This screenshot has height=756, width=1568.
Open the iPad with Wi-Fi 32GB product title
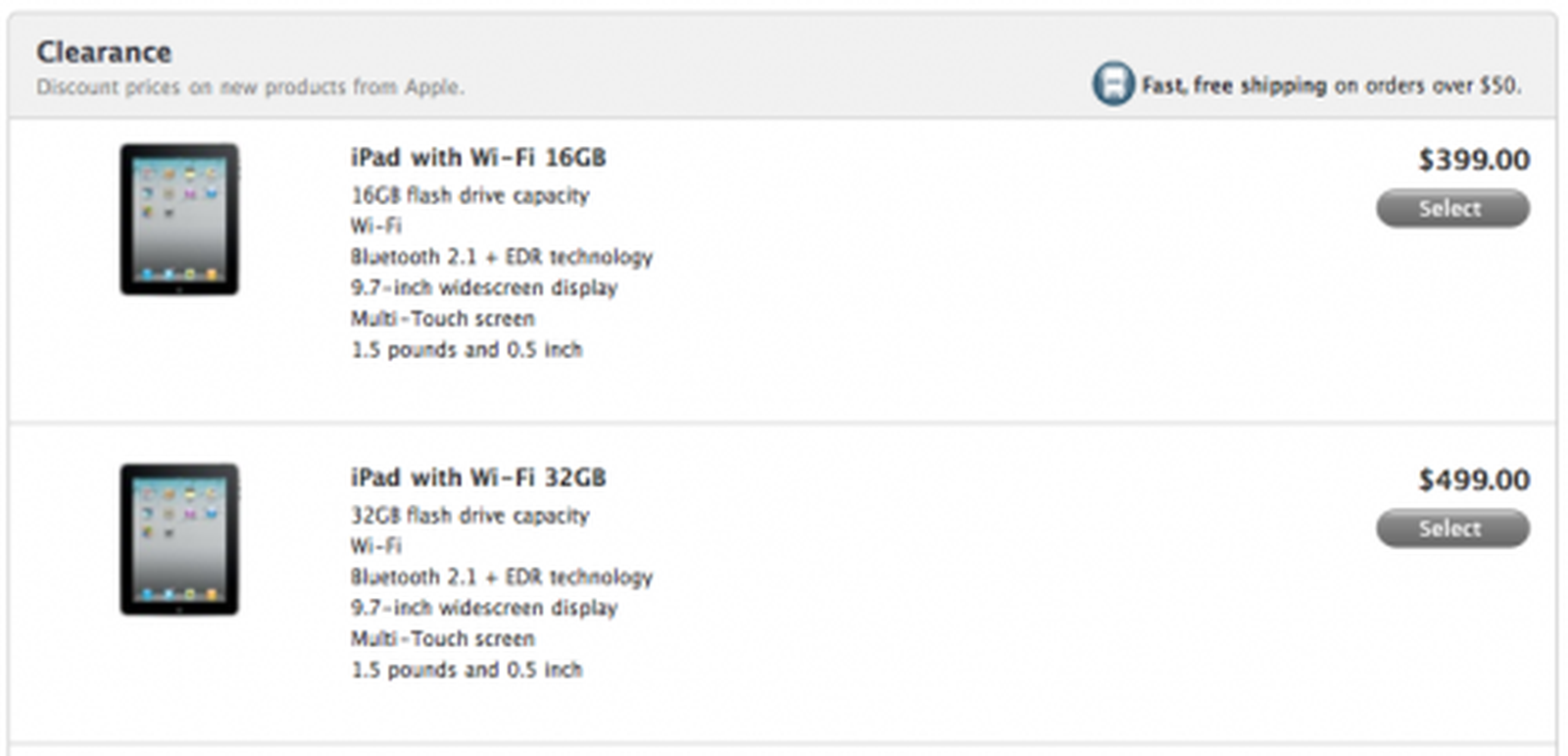pyautogui.click(x=477, y=478)
